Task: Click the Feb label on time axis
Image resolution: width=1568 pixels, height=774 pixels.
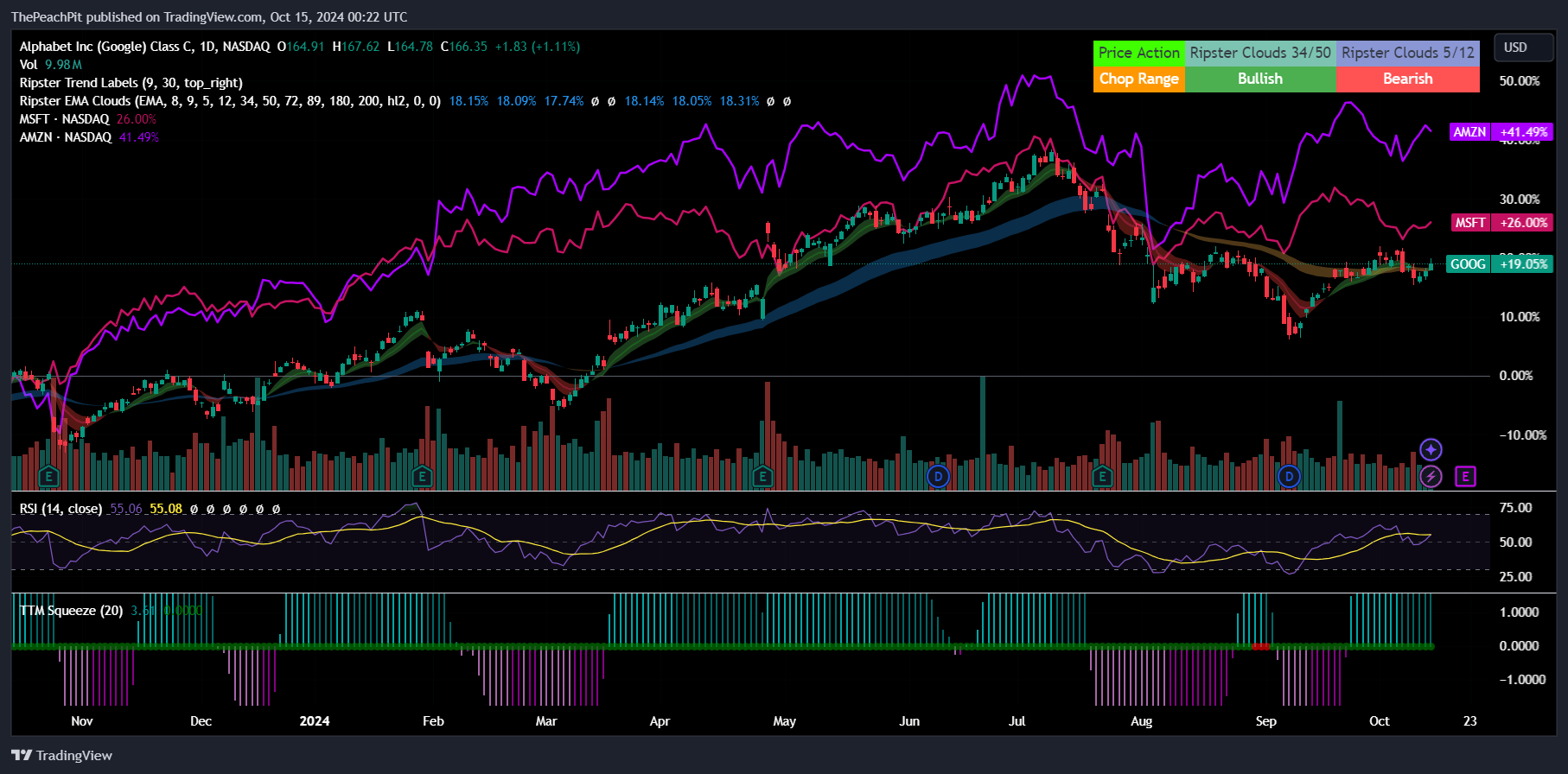Action: pos(433,721)
